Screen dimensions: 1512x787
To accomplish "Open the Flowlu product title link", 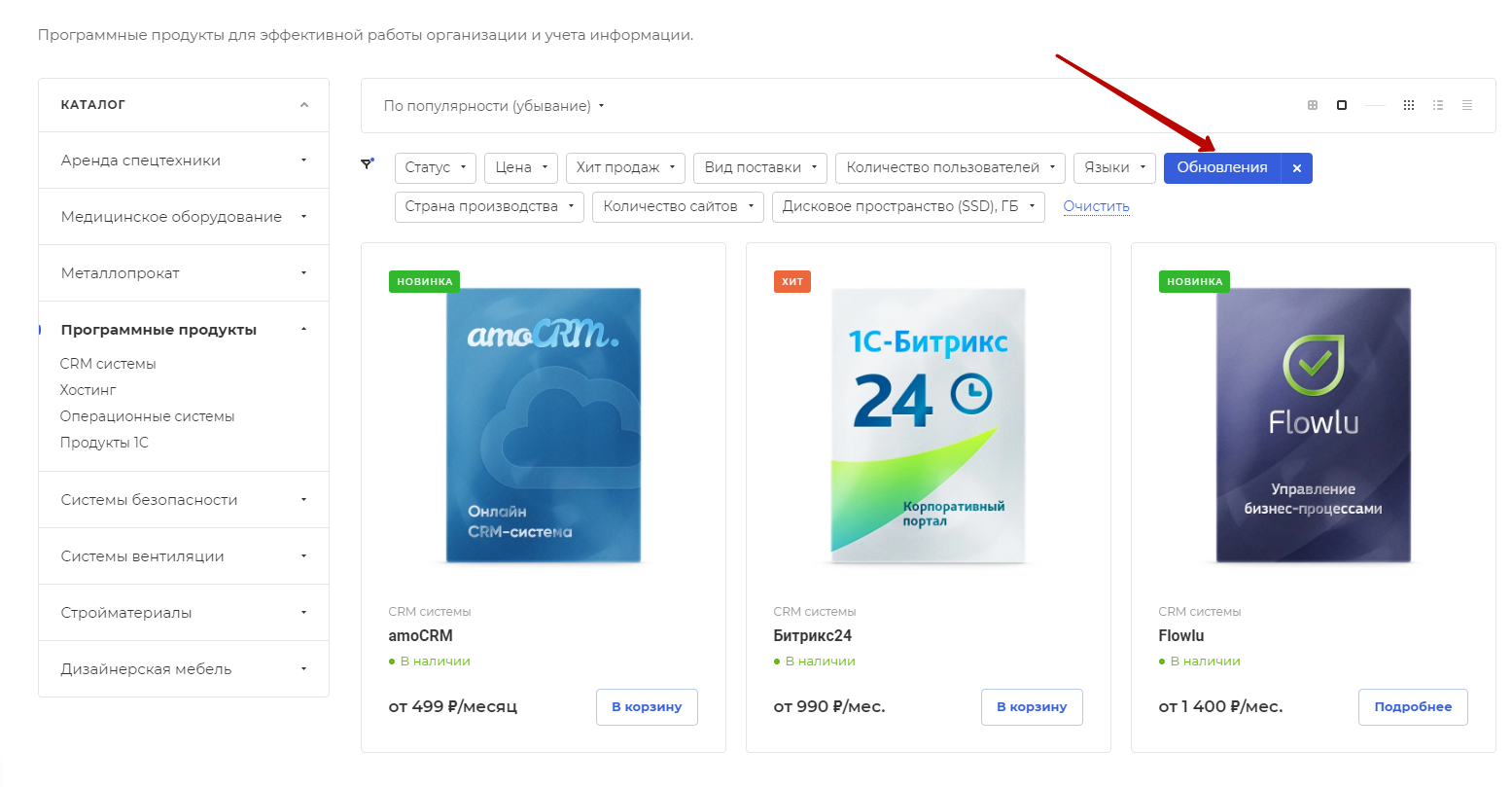I will (x=1181, y=636).
